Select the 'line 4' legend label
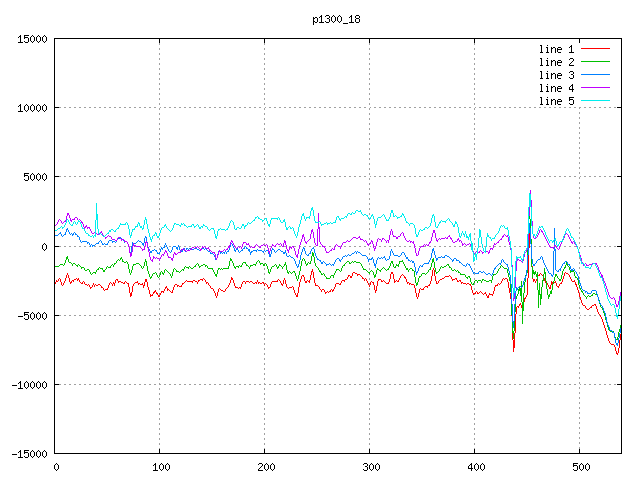Screen dimensions: 640x480 click(556, 88)
